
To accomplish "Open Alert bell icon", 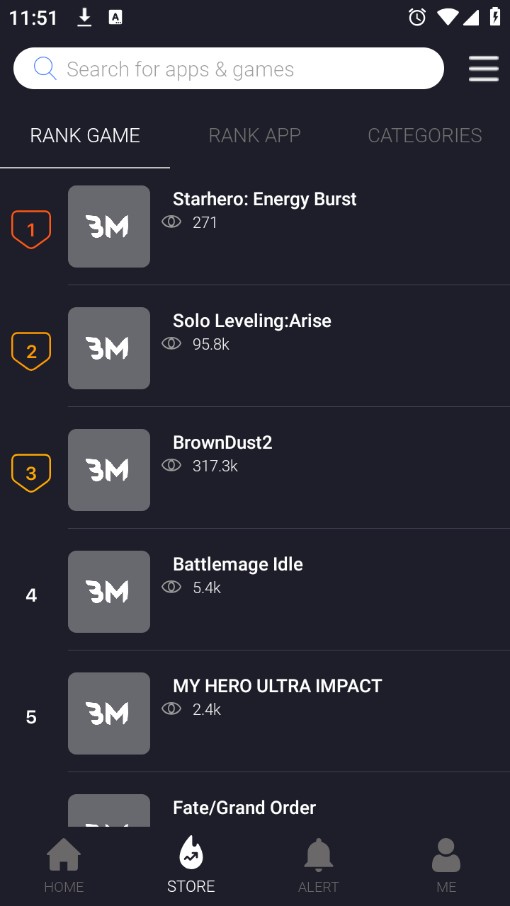I will pyautogui.click(x=319, y=855).
